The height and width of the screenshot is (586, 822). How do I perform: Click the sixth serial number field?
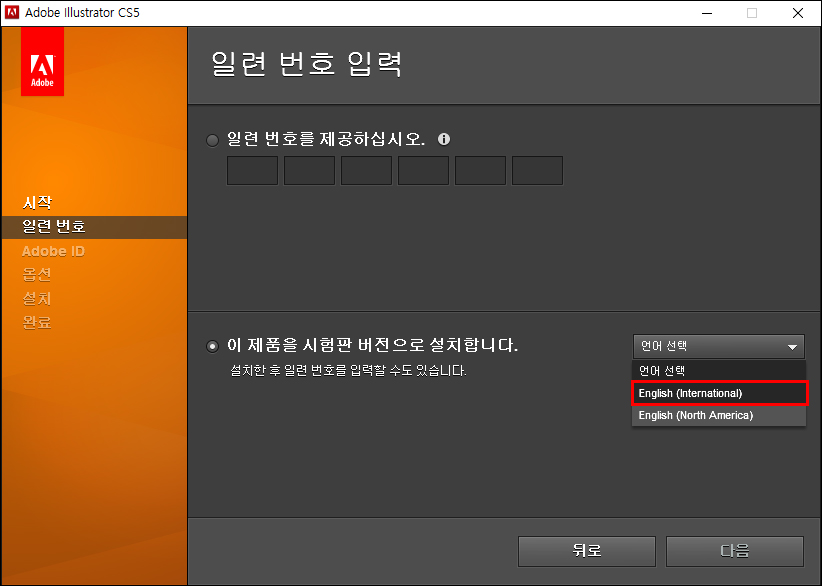[537, 170]
